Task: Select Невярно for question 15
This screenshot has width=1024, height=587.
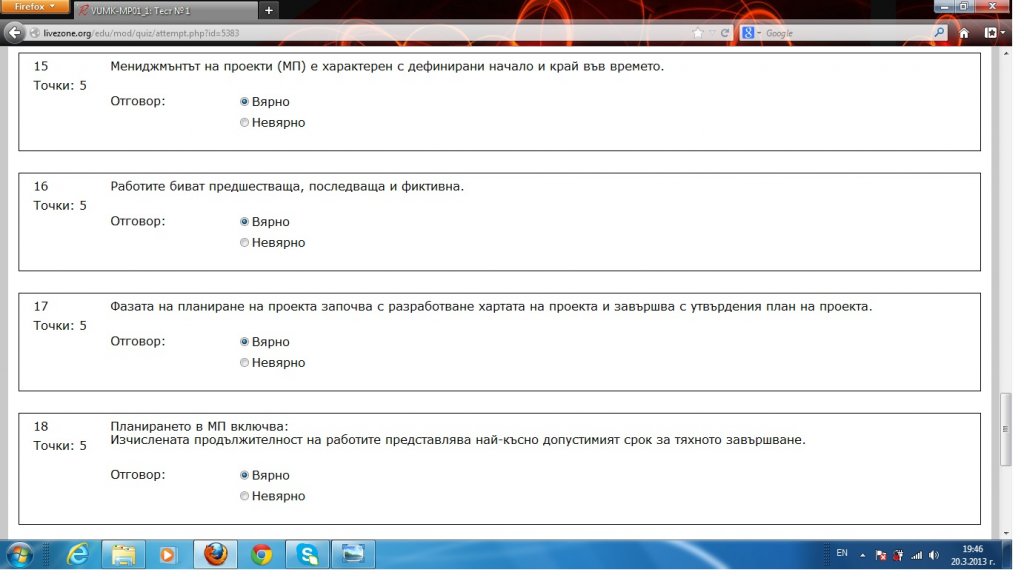Action: pyautogui.click(x=244, y=123)
